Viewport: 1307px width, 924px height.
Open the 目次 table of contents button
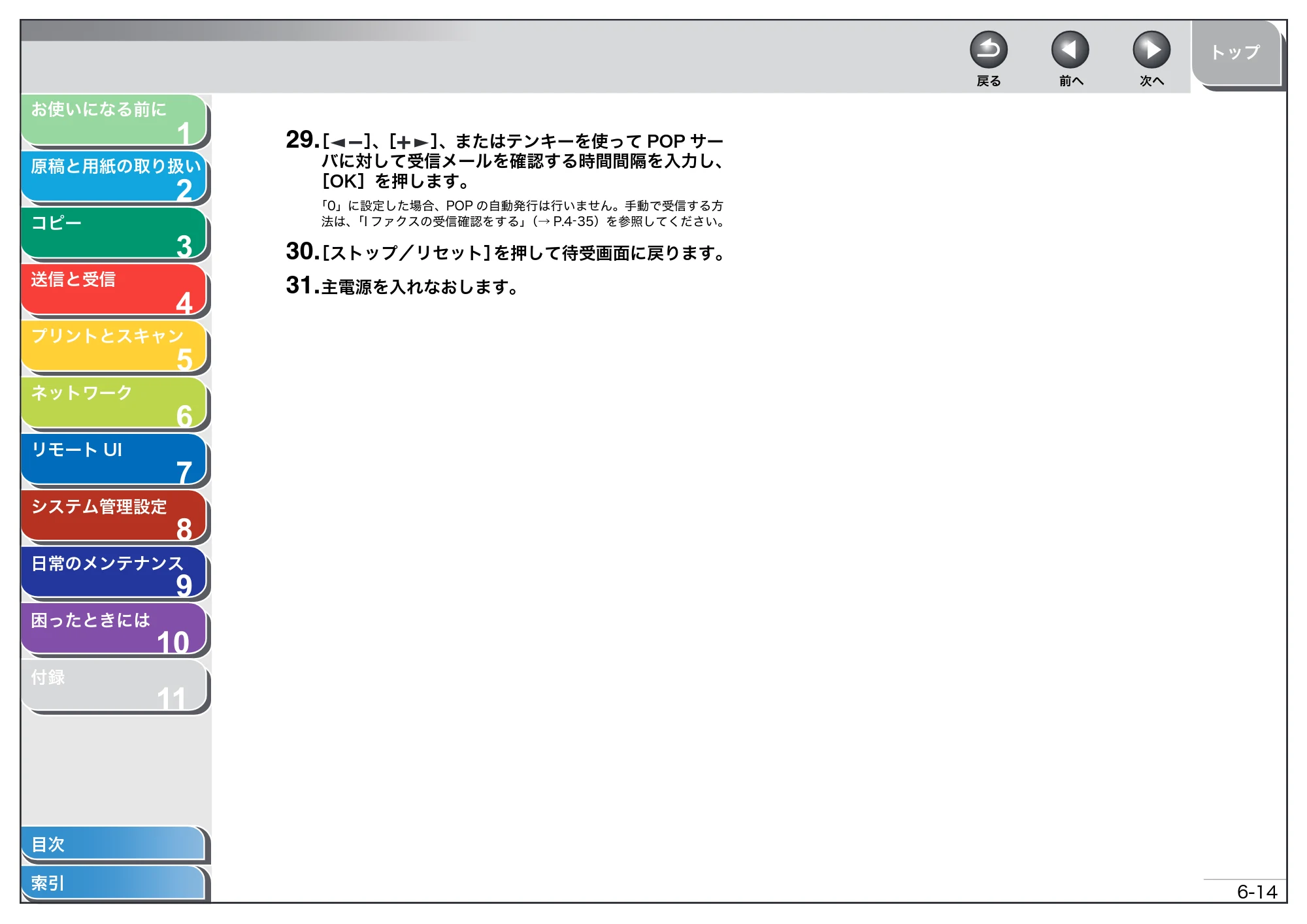click(x=113, y=844)
